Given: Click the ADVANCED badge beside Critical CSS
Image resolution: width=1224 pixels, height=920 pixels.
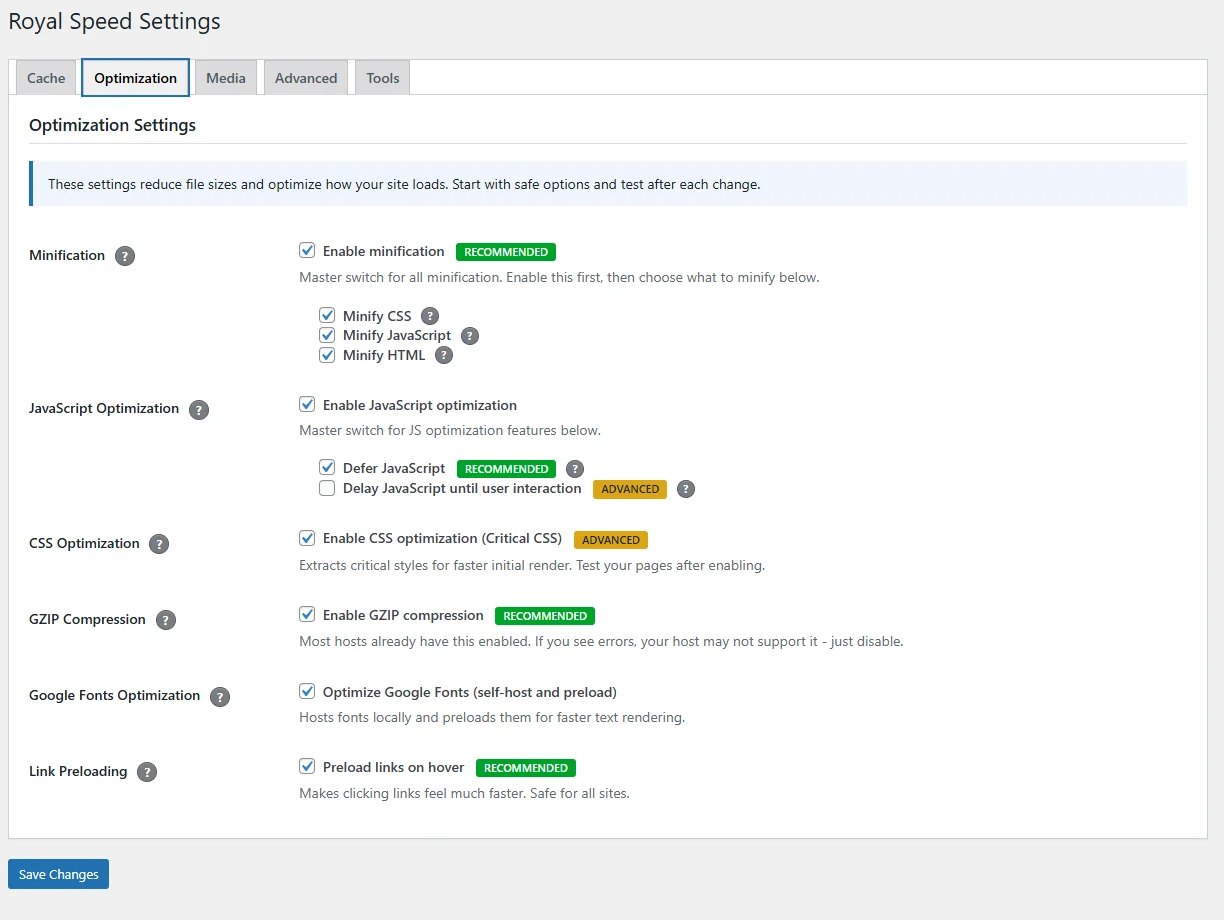Looking at the screenshot, I should 610,539.
